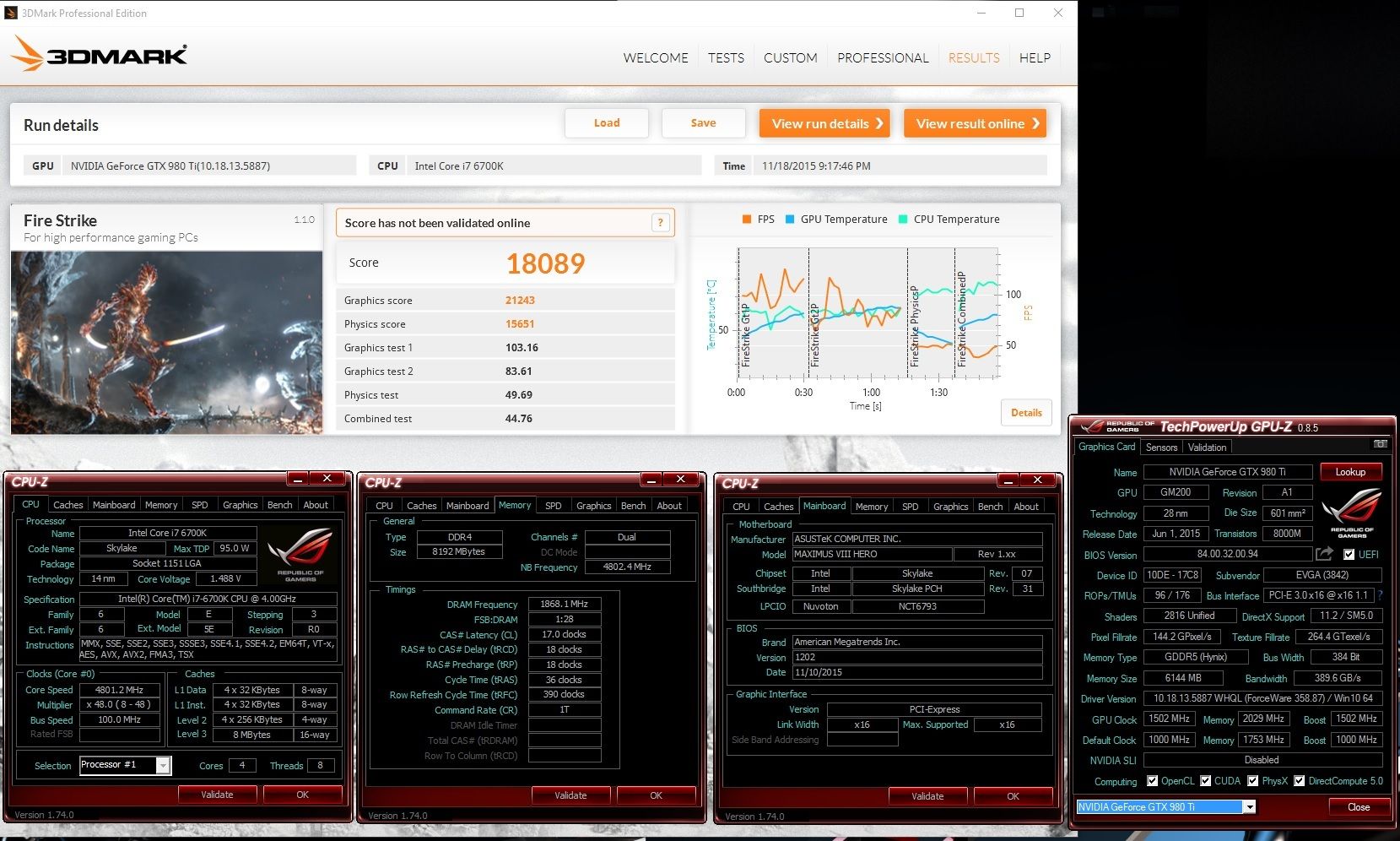
Task: Click the 3DMark app icon in title bar
Action: 10,13
